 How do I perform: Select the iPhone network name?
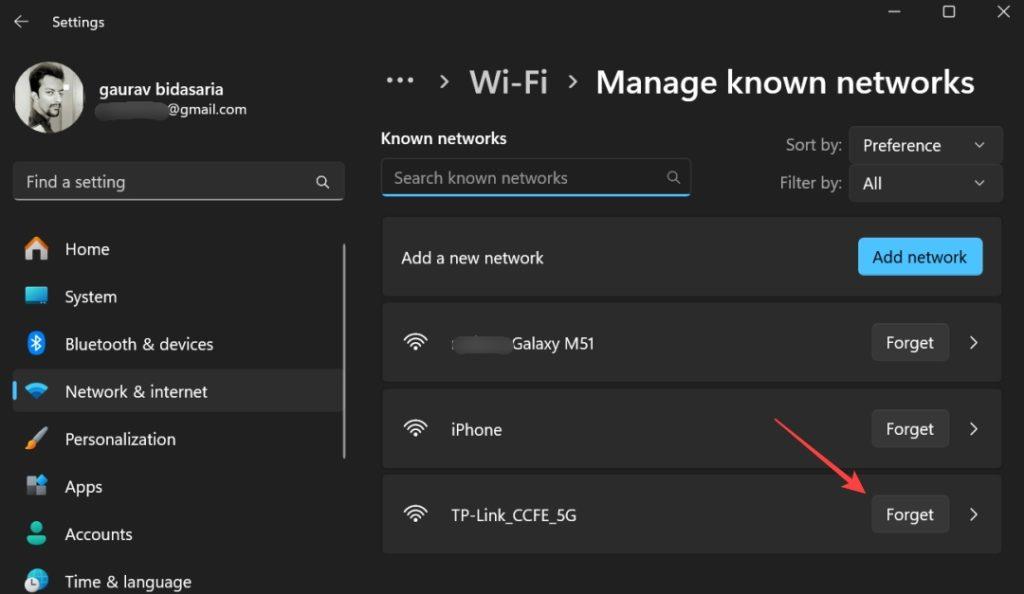(477, 430)
